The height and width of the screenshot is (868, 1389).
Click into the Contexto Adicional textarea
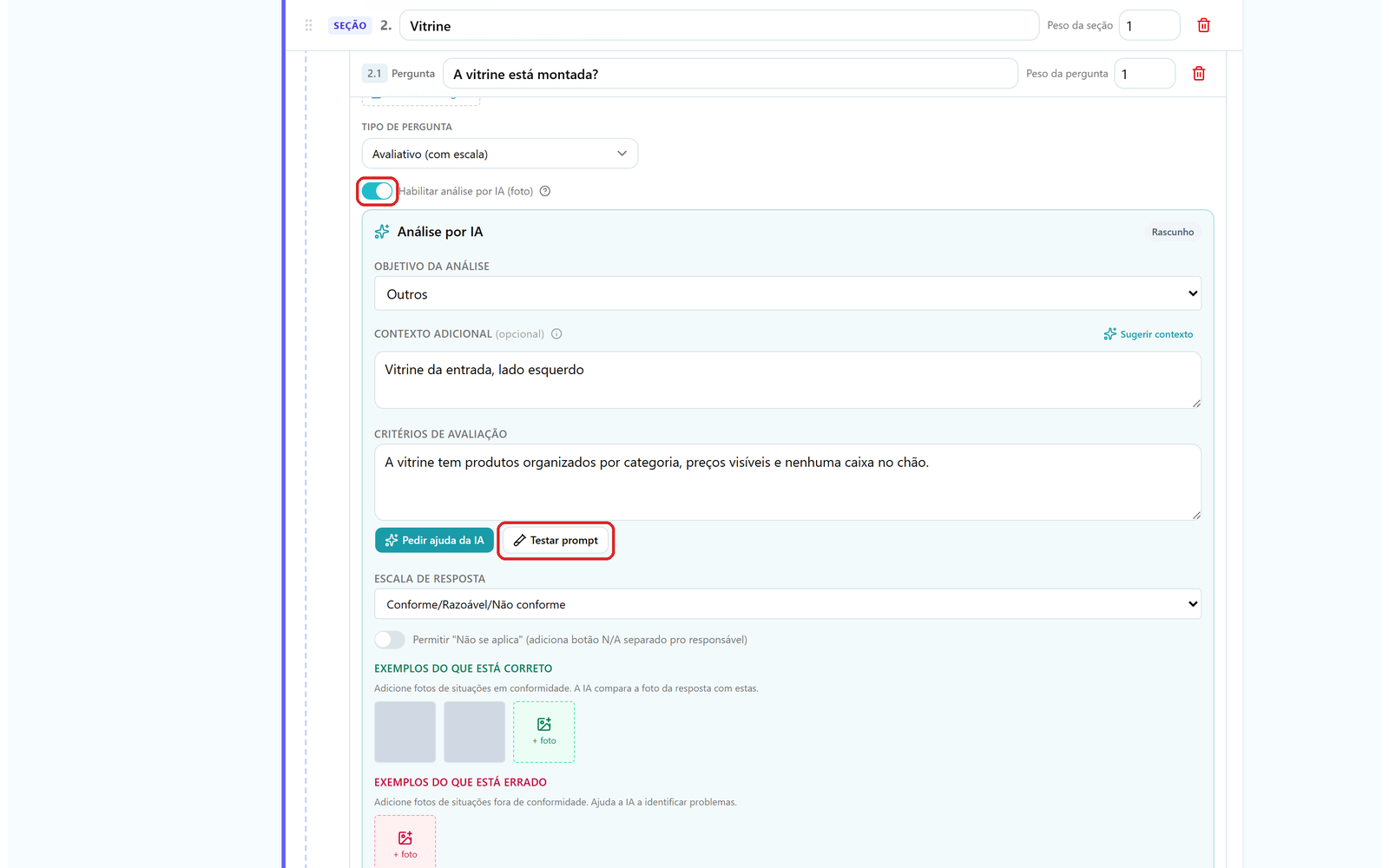(787, 380)
